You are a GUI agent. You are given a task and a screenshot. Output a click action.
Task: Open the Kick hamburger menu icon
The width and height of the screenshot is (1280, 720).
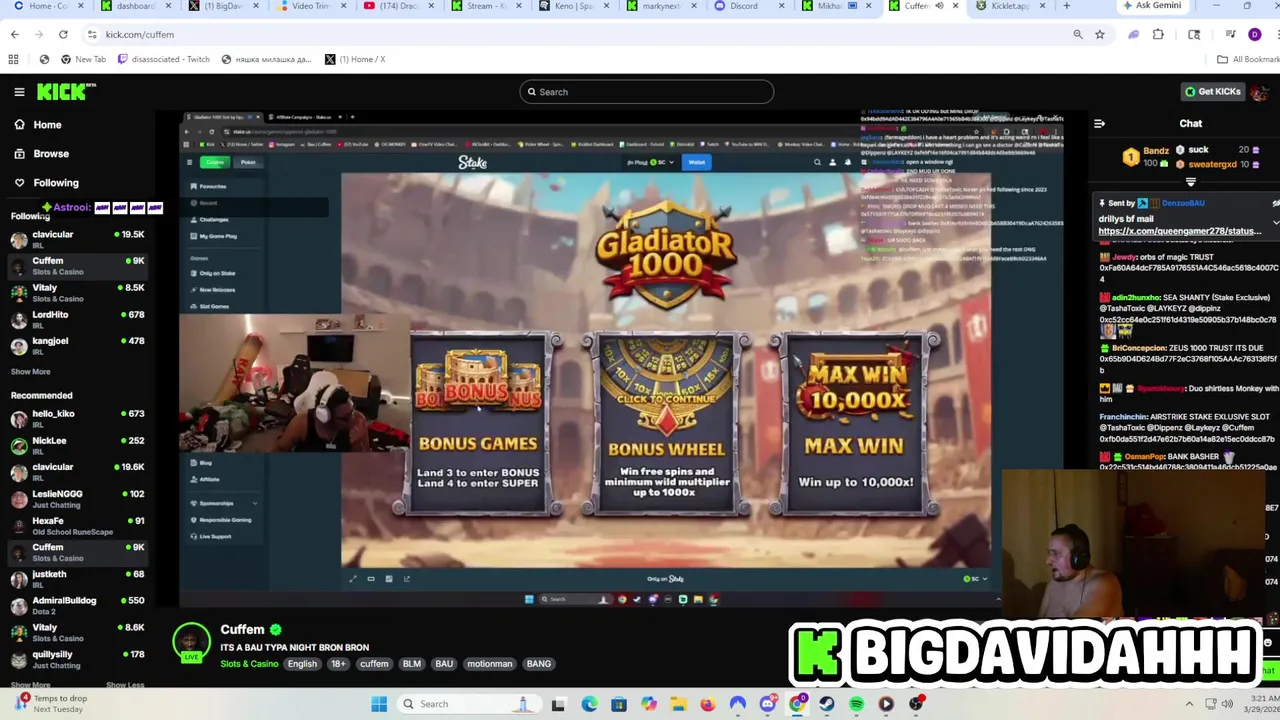tap(19, 92)
